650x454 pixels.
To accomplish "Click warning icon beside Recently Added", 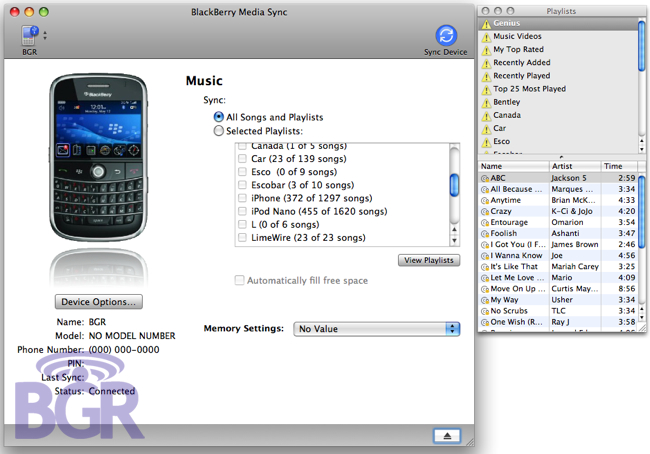I will tap(486, 63).
